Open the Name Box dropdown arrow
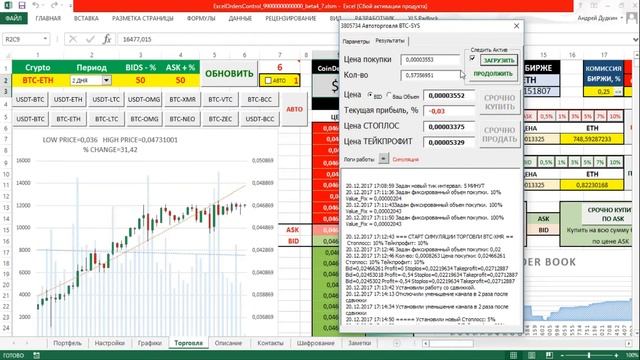The width and height of the screenshot is (640, 360). [45, 39]
